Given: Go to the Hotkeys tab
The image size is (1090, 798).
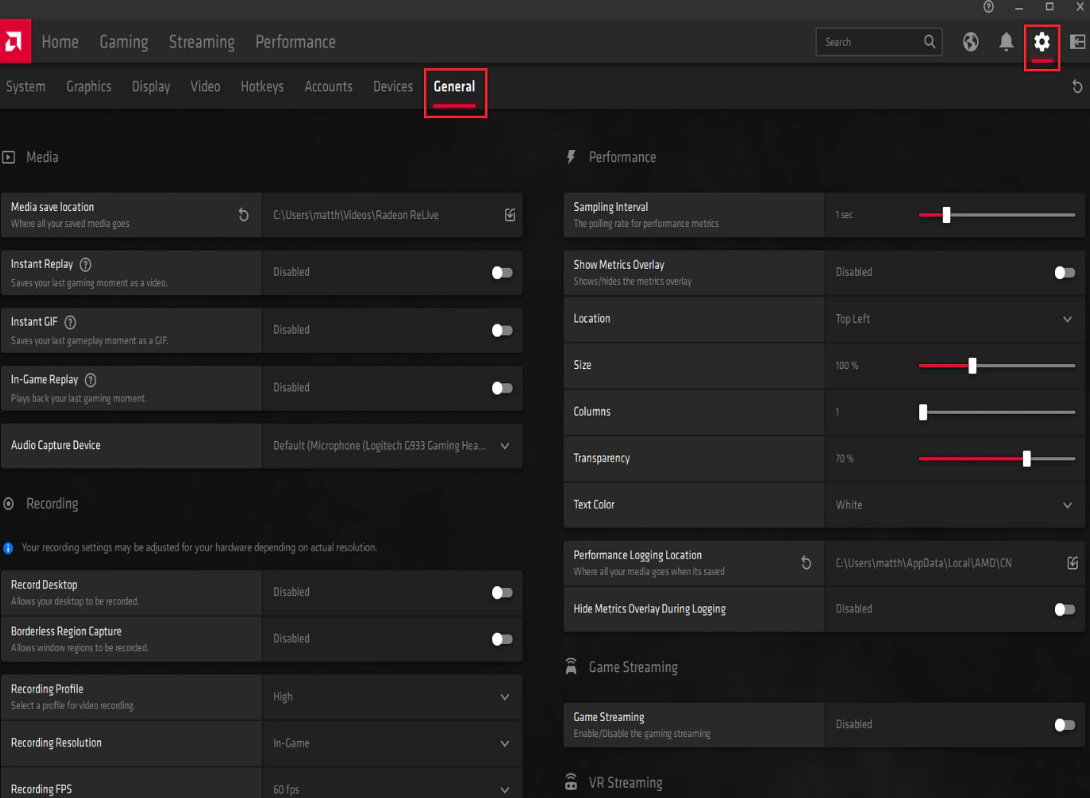Looking at the screenshot, I should coord(262,86).
